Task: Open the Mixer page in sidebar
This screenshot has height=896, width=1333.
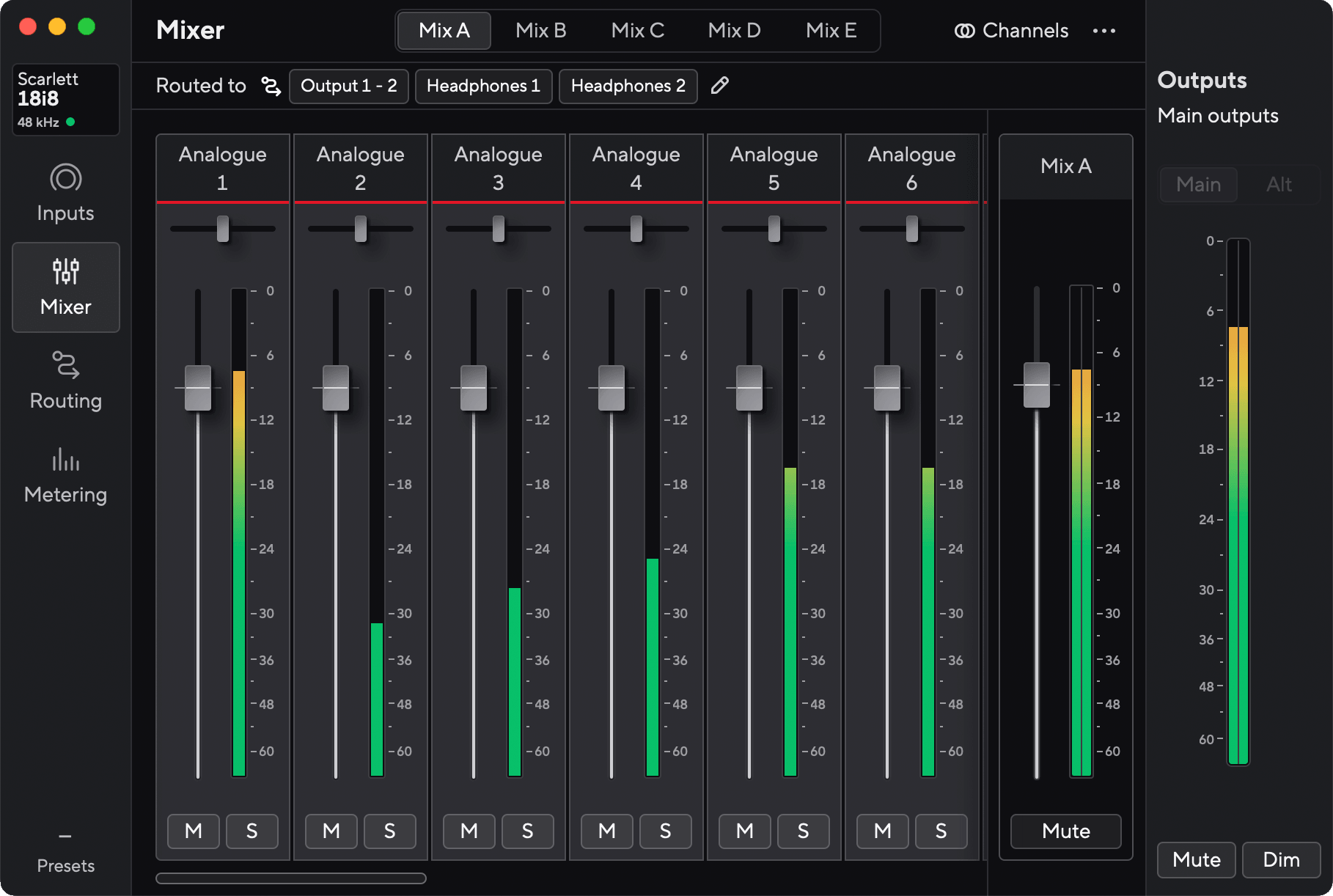Action: pyautogui.click(x=66, y=287)
